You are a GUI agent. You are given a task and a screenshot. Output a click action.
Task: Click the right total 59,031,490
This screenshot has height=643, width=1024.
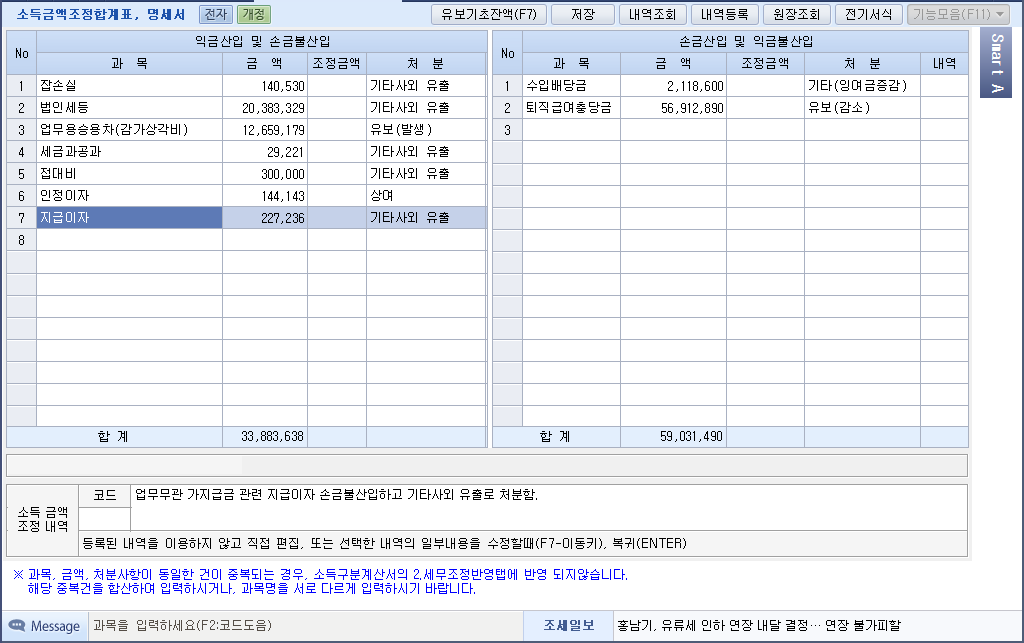(691, 436)
